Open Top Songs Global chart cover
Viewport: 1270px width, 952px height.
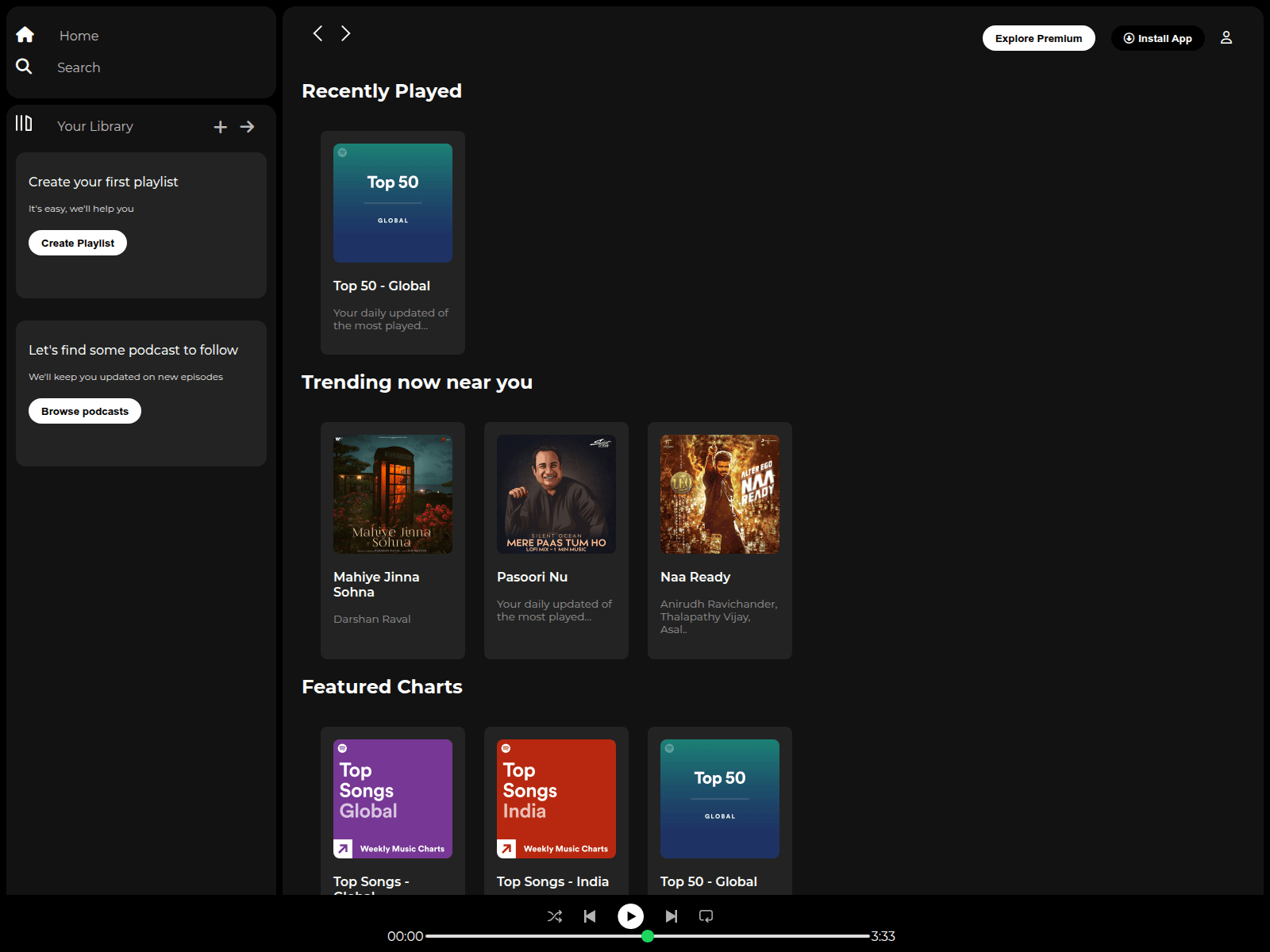393,799
